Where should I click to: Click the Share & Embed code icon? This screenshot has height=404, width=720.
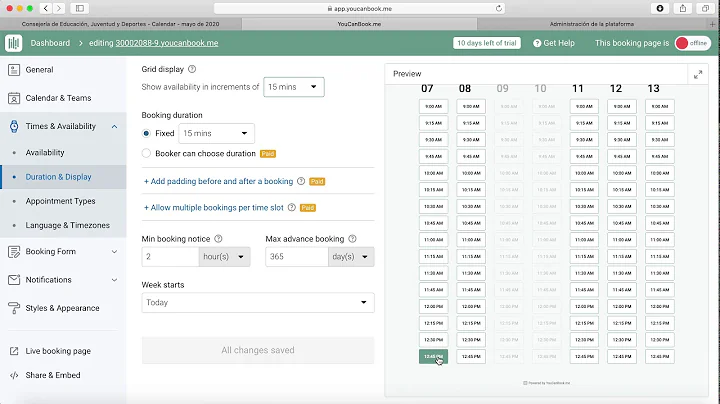(x=14, y=375)
